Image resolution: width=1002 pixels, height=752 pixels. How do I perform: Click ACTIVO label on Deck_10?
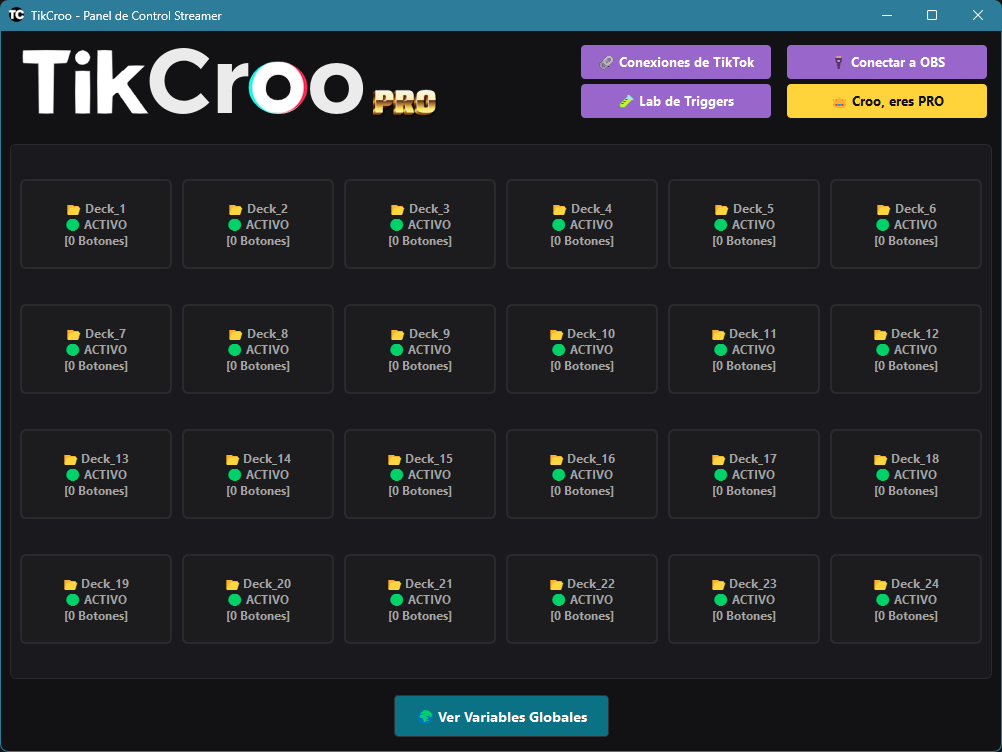[x=591, y=350]
